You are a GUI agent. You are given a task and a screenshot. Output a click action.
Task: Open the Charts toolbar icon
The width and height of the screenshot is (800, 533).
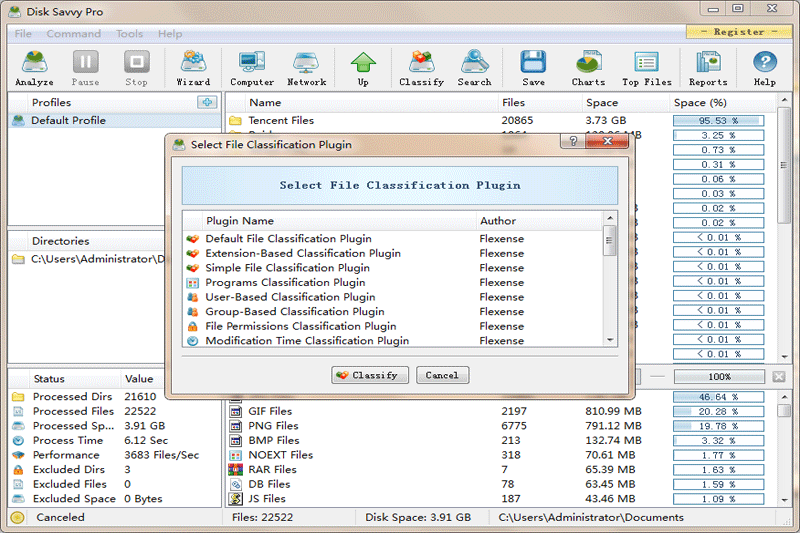click(x=588, y=68)
